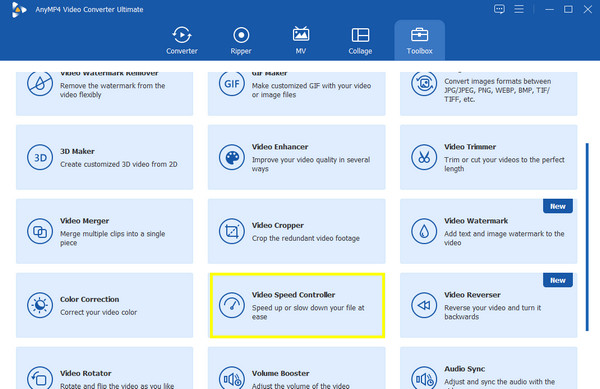Maximize the AnyMP4 window
The height and width of the screenshot is (389, 600).
coord(568,9)
